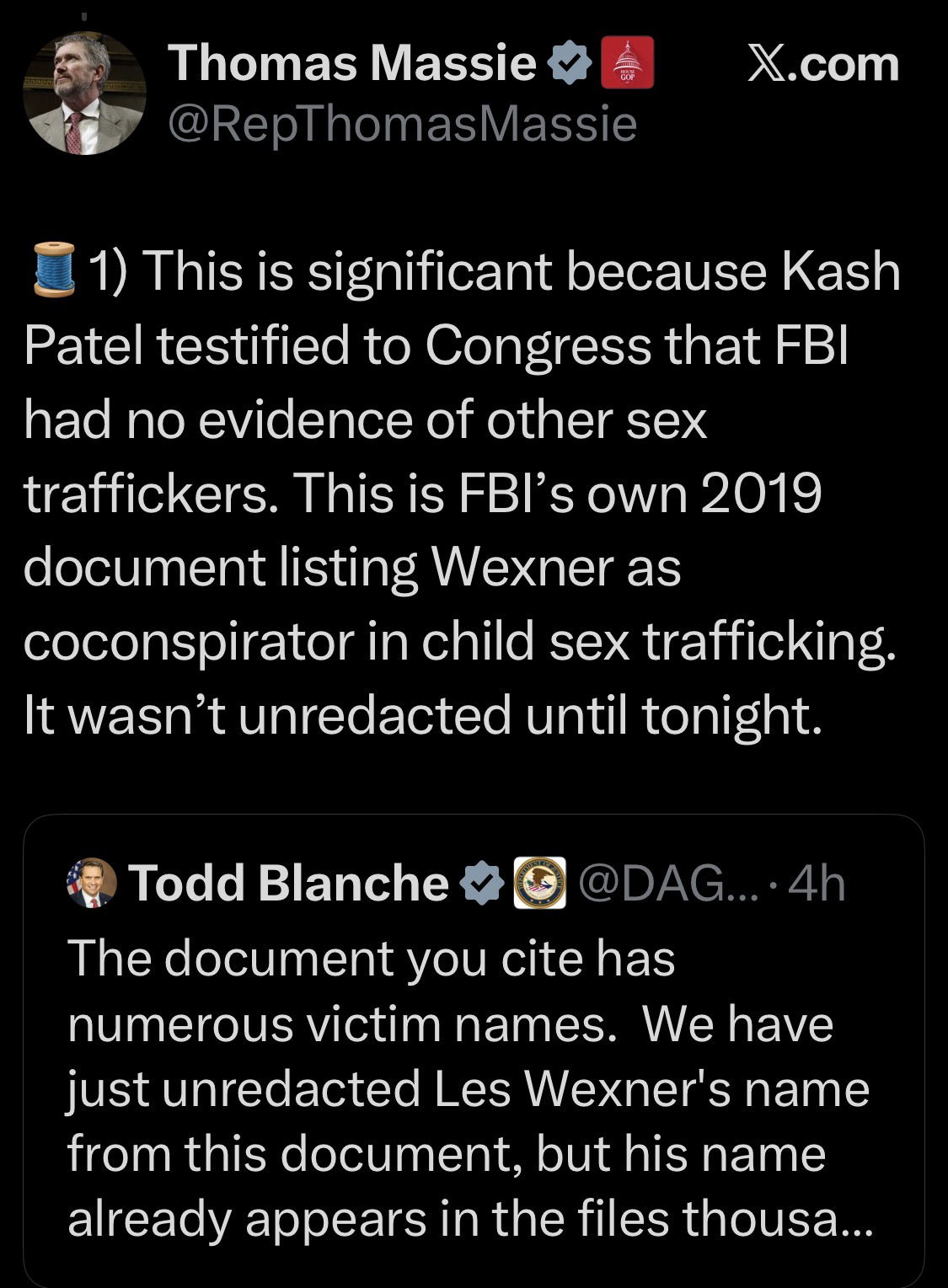Click the Thomas Massie display name

(x=351, y=63)
